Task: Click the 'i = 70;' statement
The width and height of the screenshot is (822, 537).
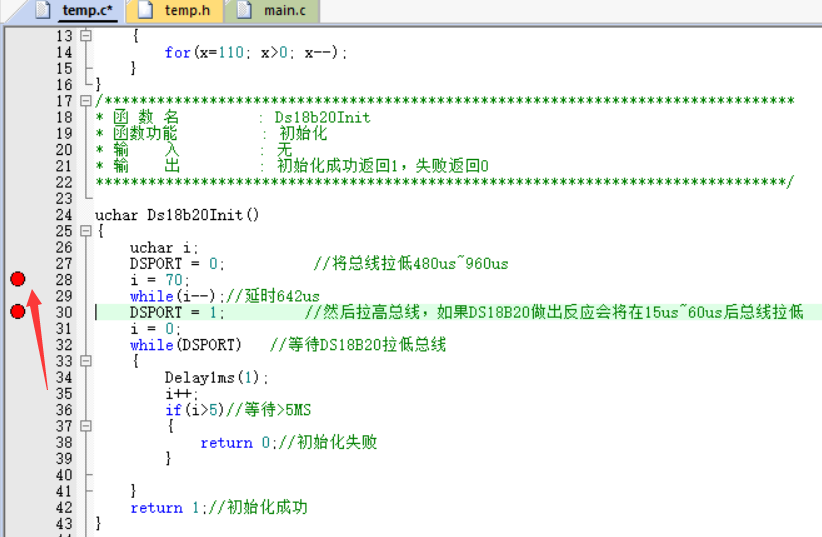Action: tap(159, 280)
